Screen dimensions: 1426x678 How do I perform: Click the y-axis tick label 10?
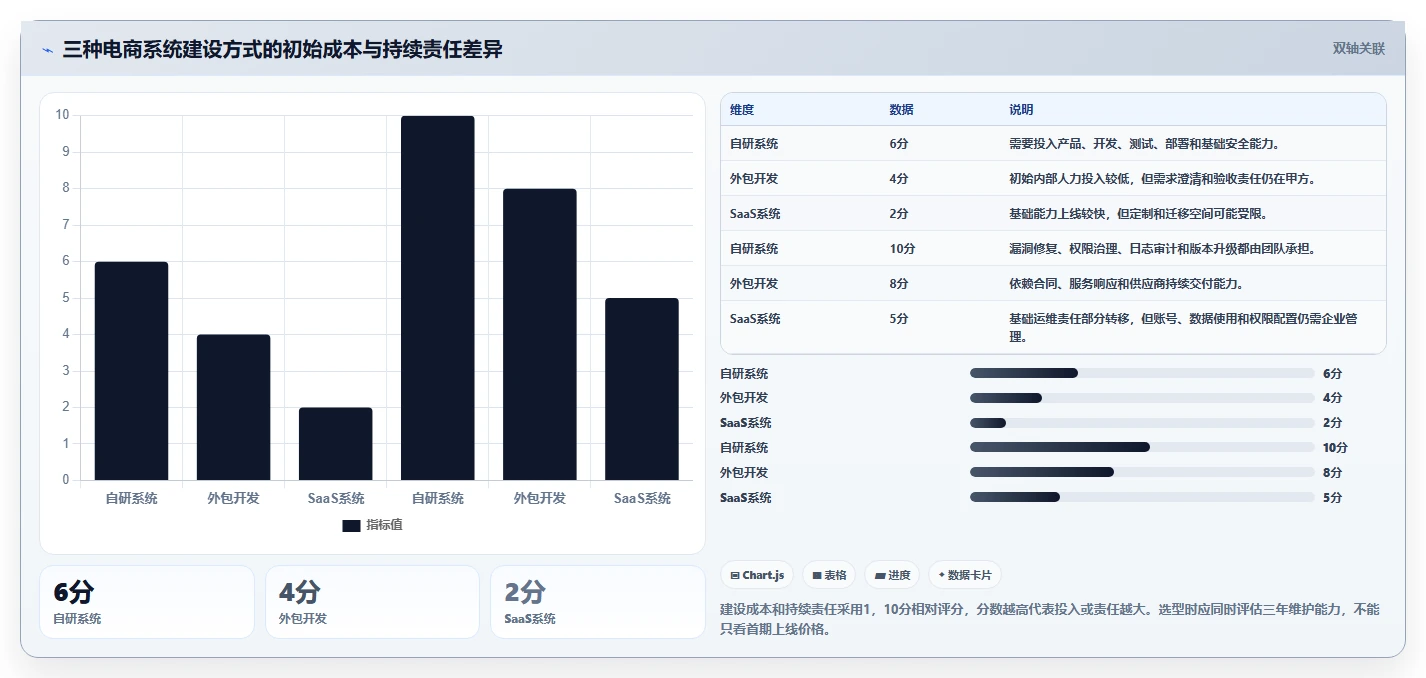(62, 115)
